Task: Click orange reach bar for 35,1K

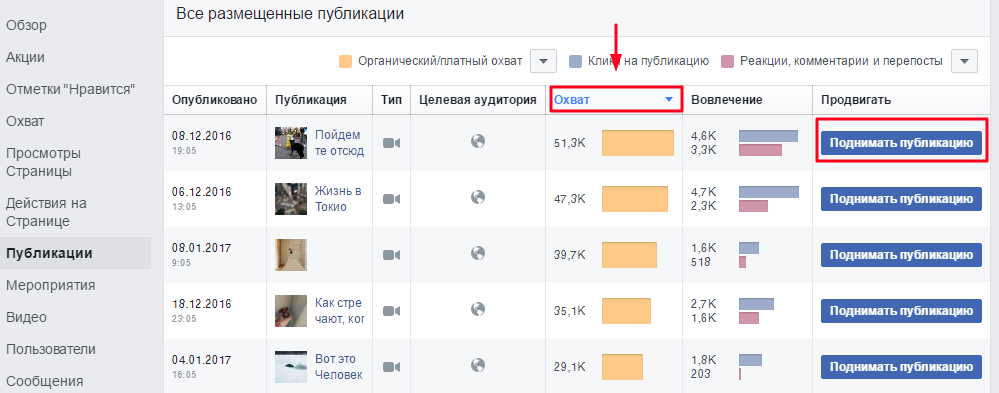Action: coord(626,310)
